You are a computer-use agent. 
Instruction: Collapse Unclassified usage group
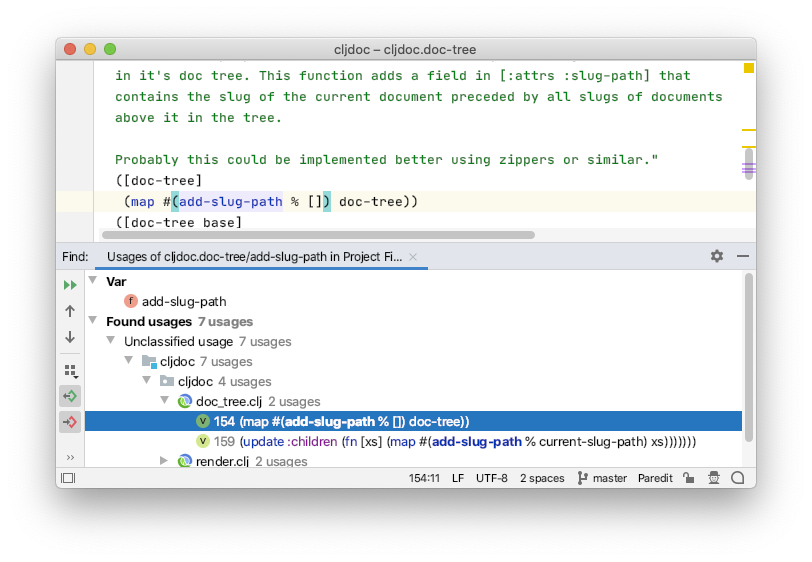(x=111, y=340)
